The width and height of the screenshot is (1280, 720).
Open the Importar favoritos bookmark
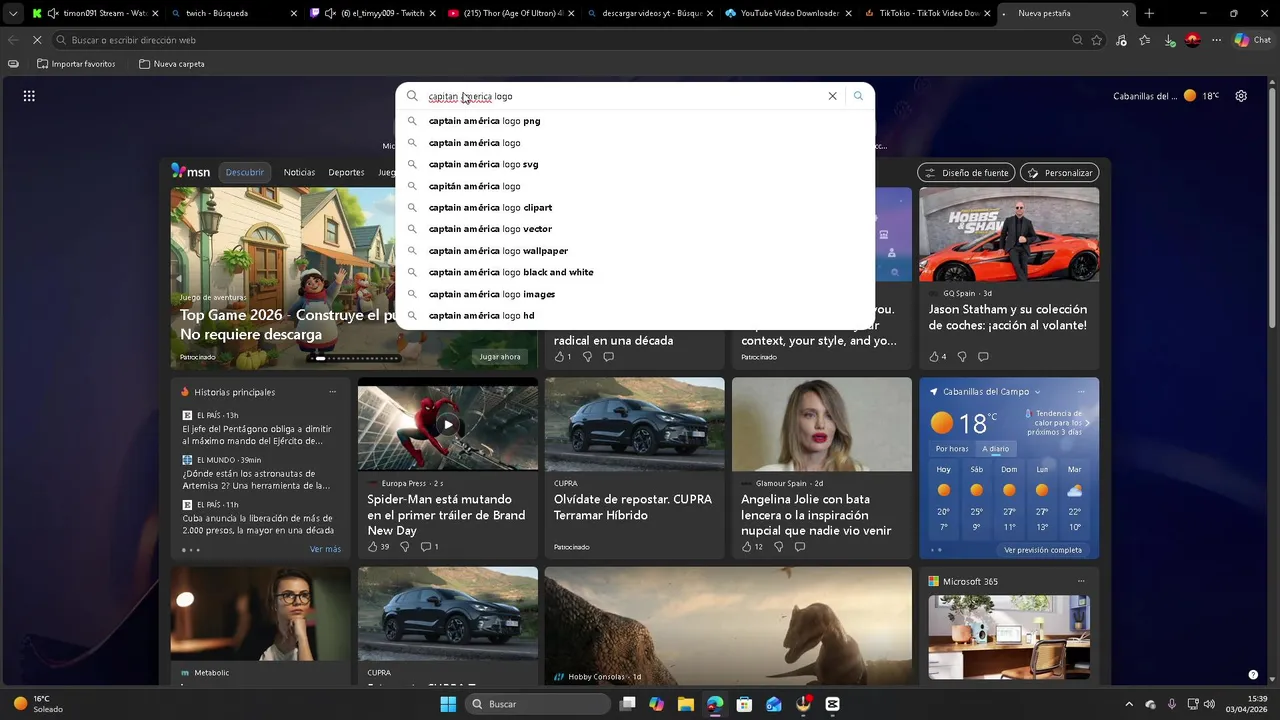pyautogui.click(x=76, y=64)
